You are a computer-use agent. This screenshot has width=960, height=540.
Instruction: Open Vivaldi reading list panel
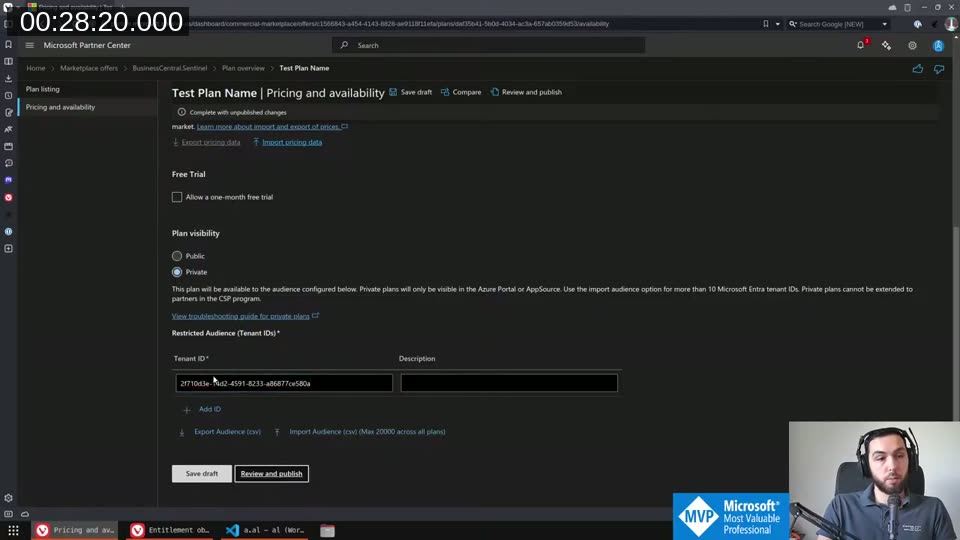point(9,61)
